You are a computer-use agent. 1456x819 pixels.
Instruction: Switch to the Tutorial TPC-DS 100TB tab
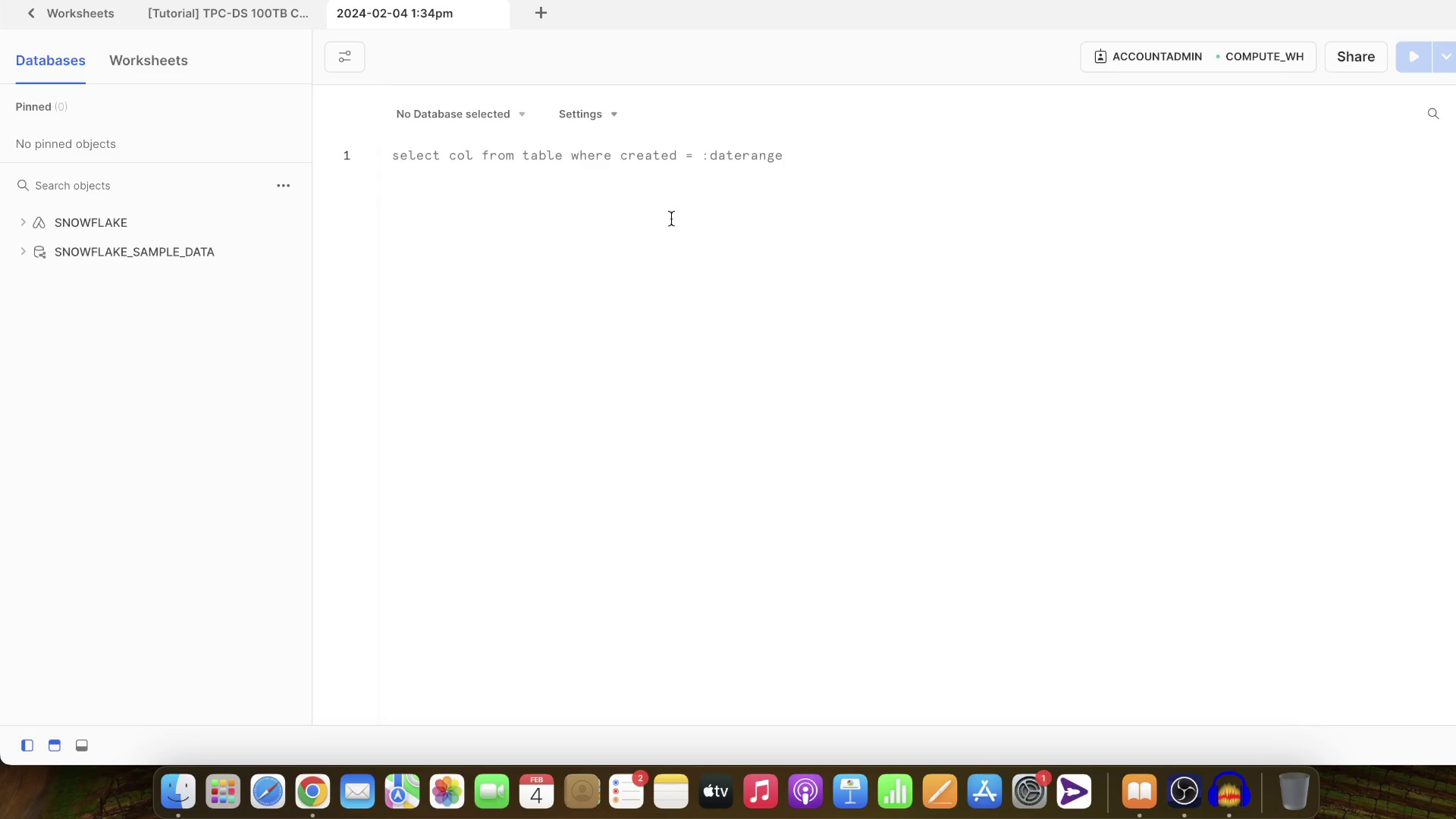(x=227, y=13)
